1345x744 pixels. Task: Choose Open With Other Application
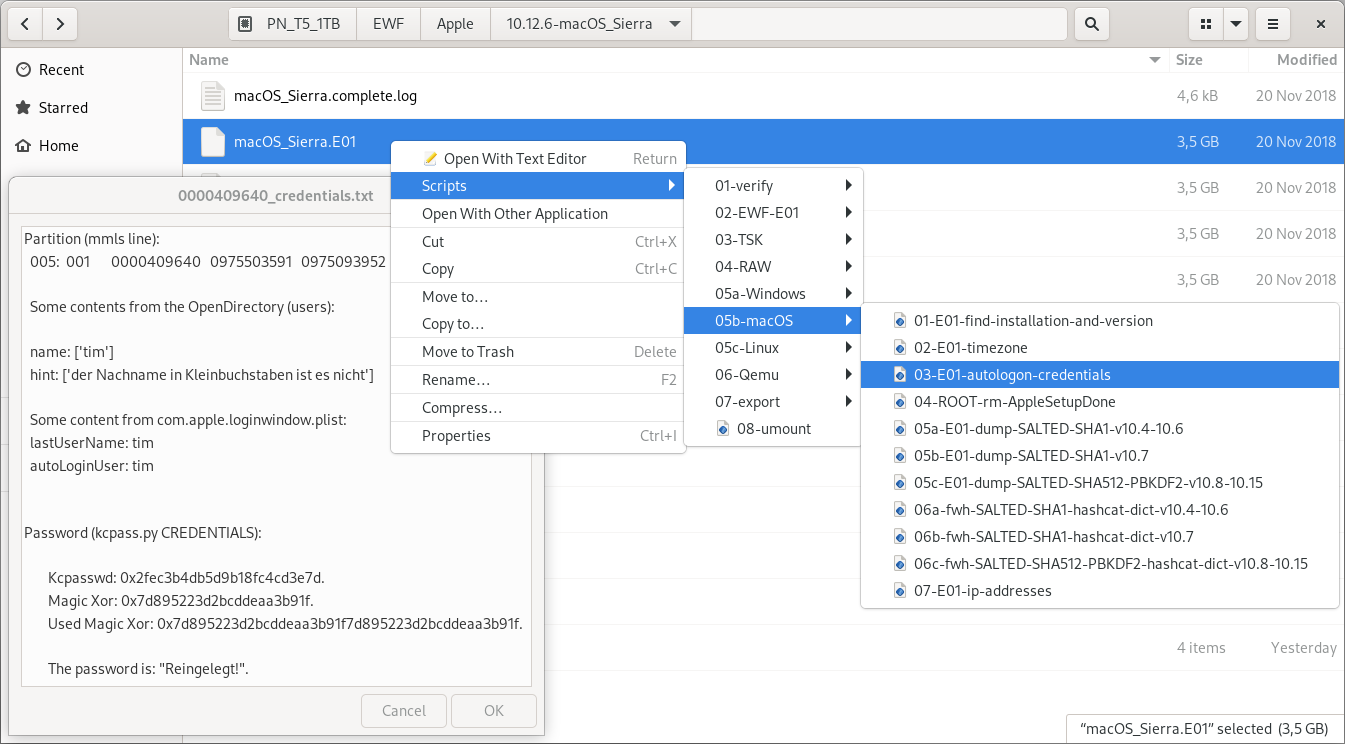[538, 214]
